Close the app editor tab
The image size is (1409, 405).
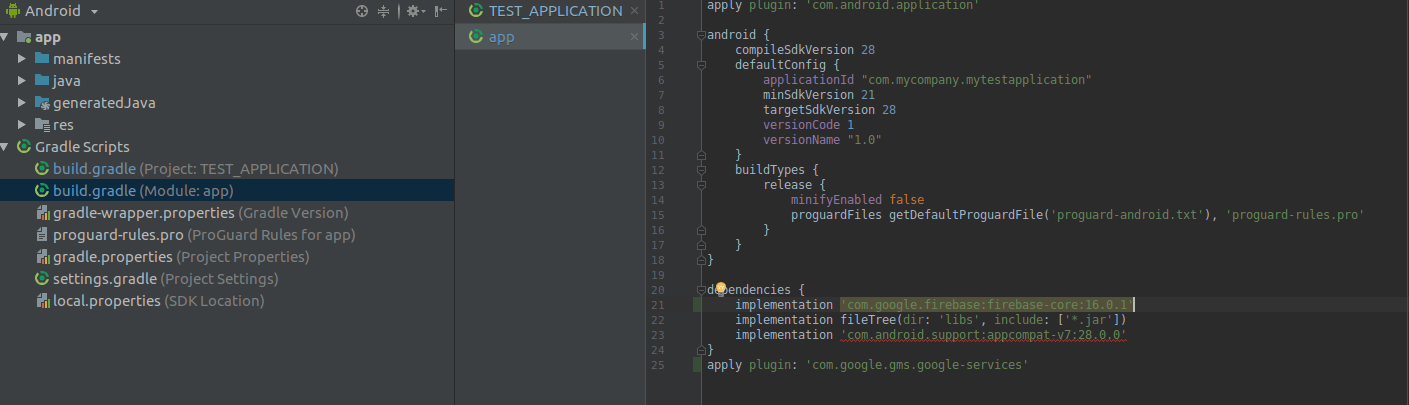pos(634,37)
